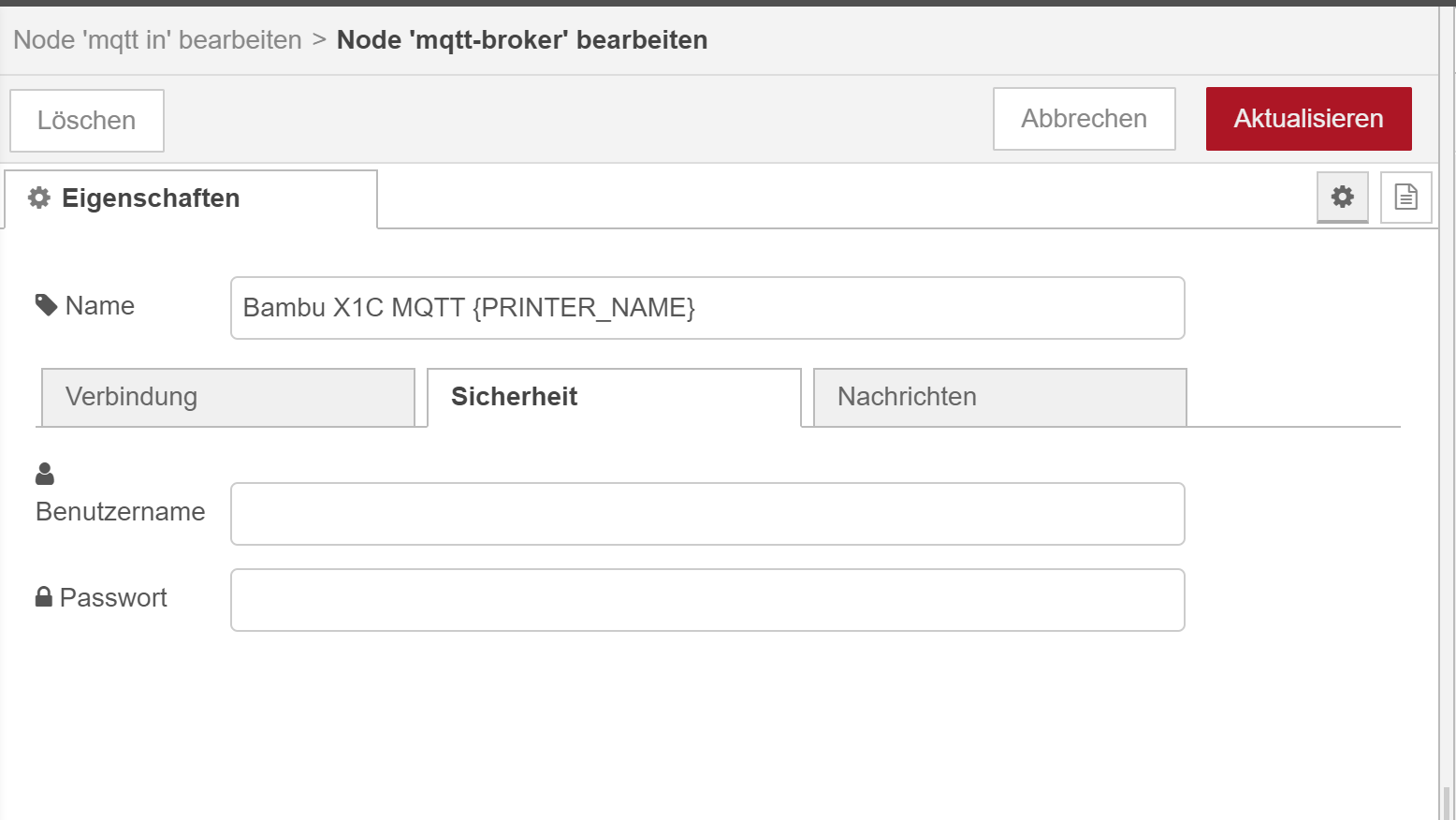Focus the Passwort input field
The width and height of the screenshot is (1456, 820).
(x=707, y=600)
